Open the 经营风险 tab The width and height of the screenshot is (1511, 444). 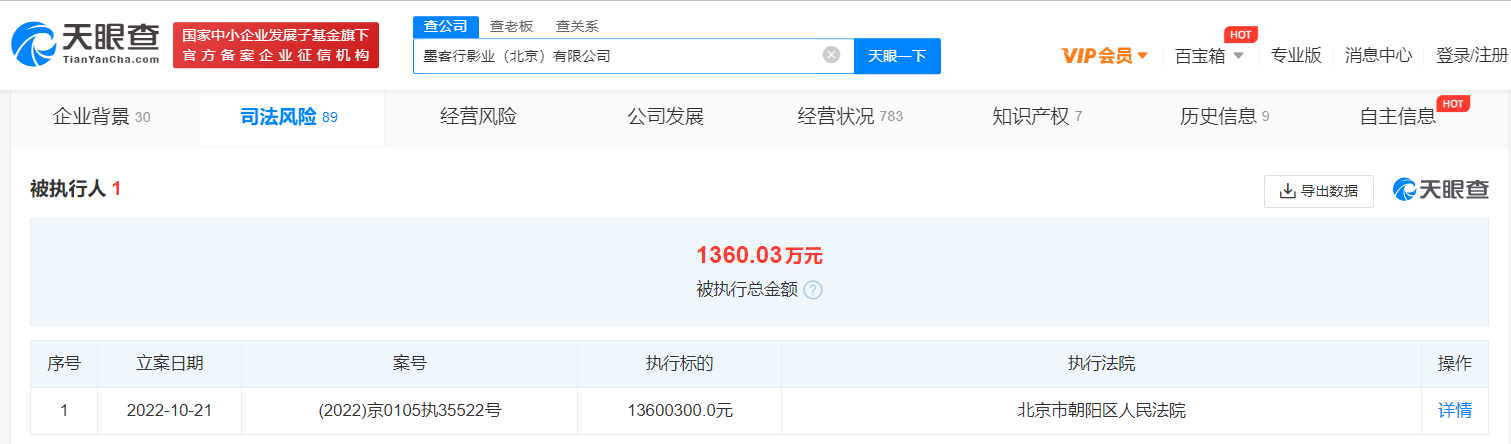[478, 117]
